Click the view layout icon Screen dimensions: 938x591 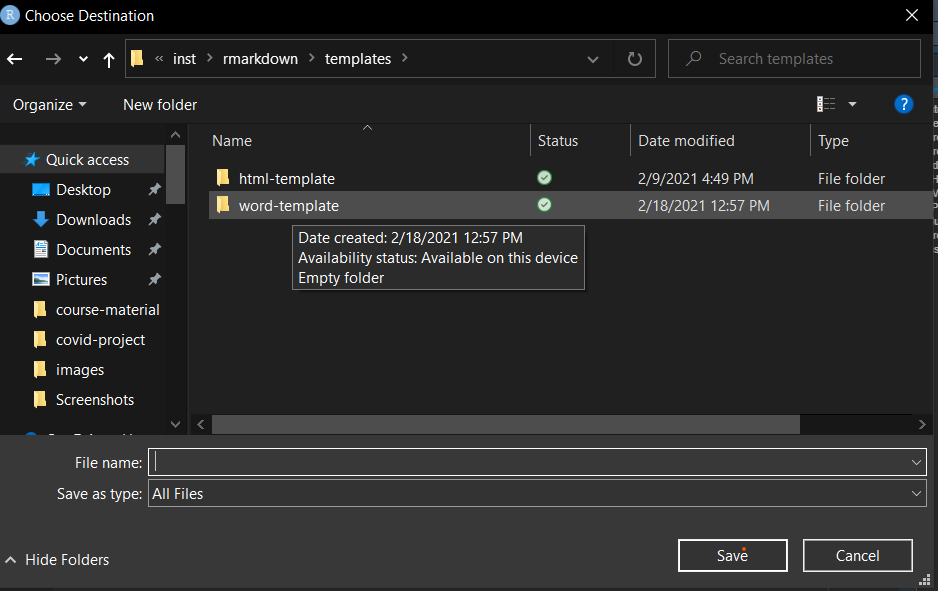(826, 104)
